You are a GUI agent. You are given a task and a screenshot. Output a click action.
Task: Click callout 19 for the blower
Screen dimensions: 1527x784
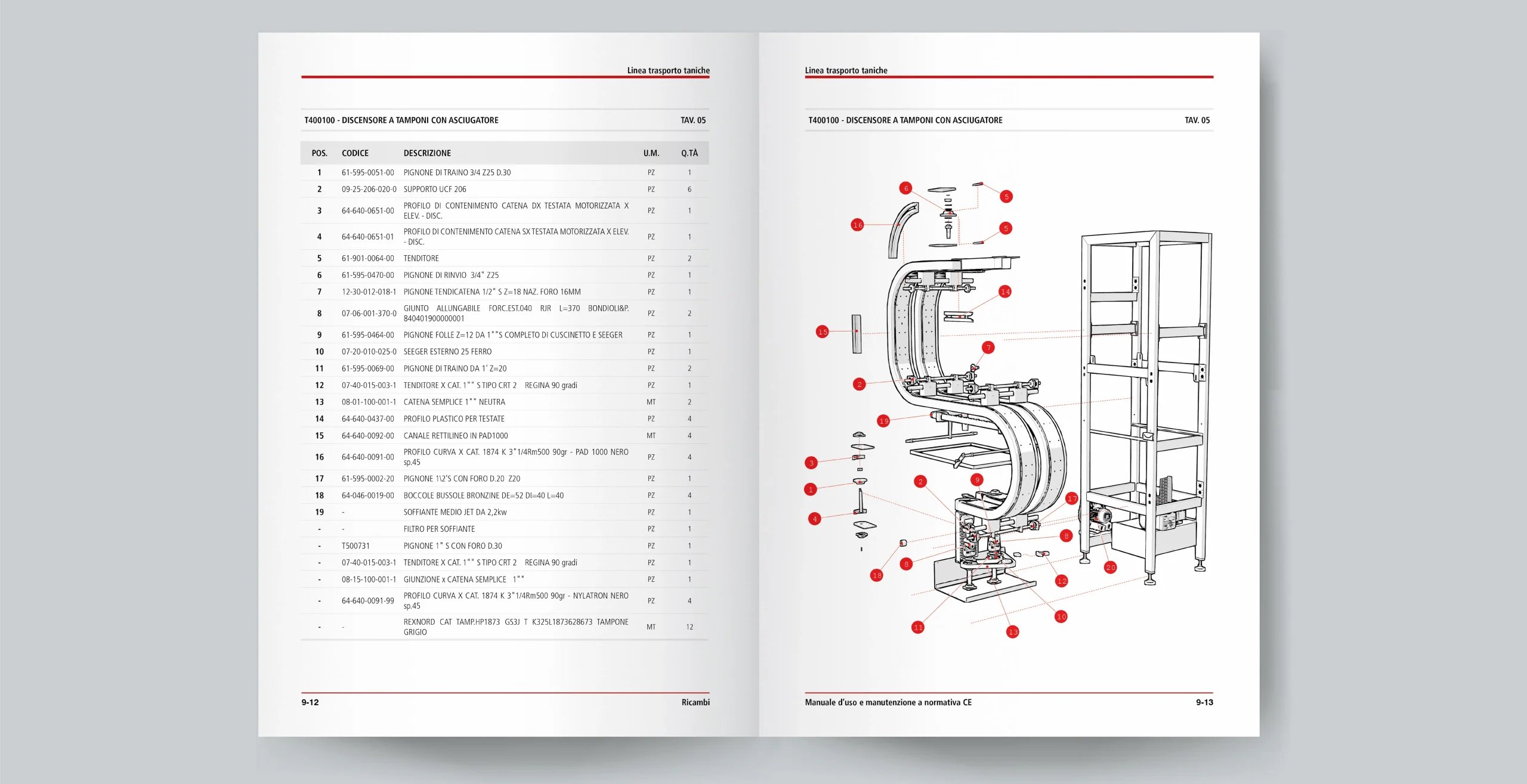tap(883, 421)
